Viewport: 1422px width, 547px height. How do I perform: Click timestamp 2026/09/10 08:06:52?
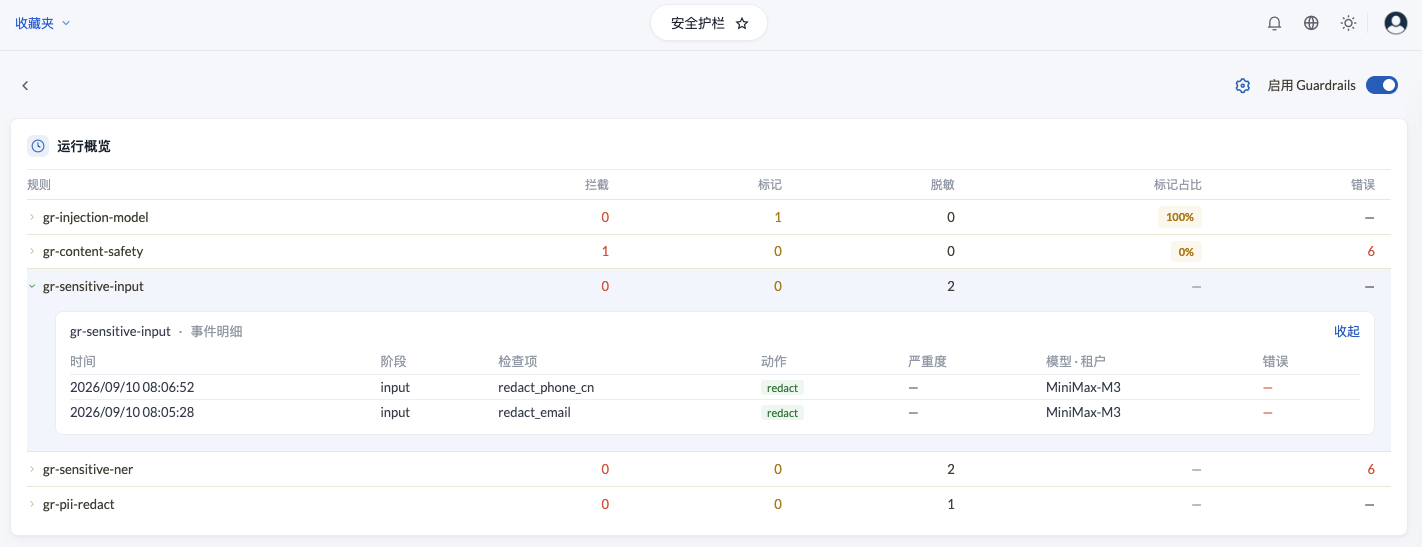[132, 387]
